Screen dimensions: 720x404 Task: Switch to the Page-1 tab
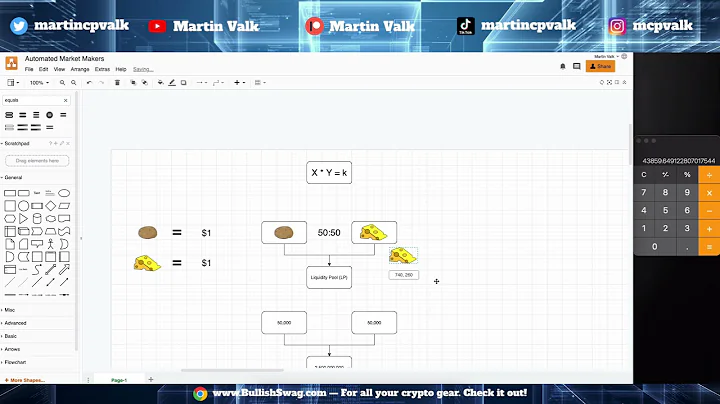(119, 380)
